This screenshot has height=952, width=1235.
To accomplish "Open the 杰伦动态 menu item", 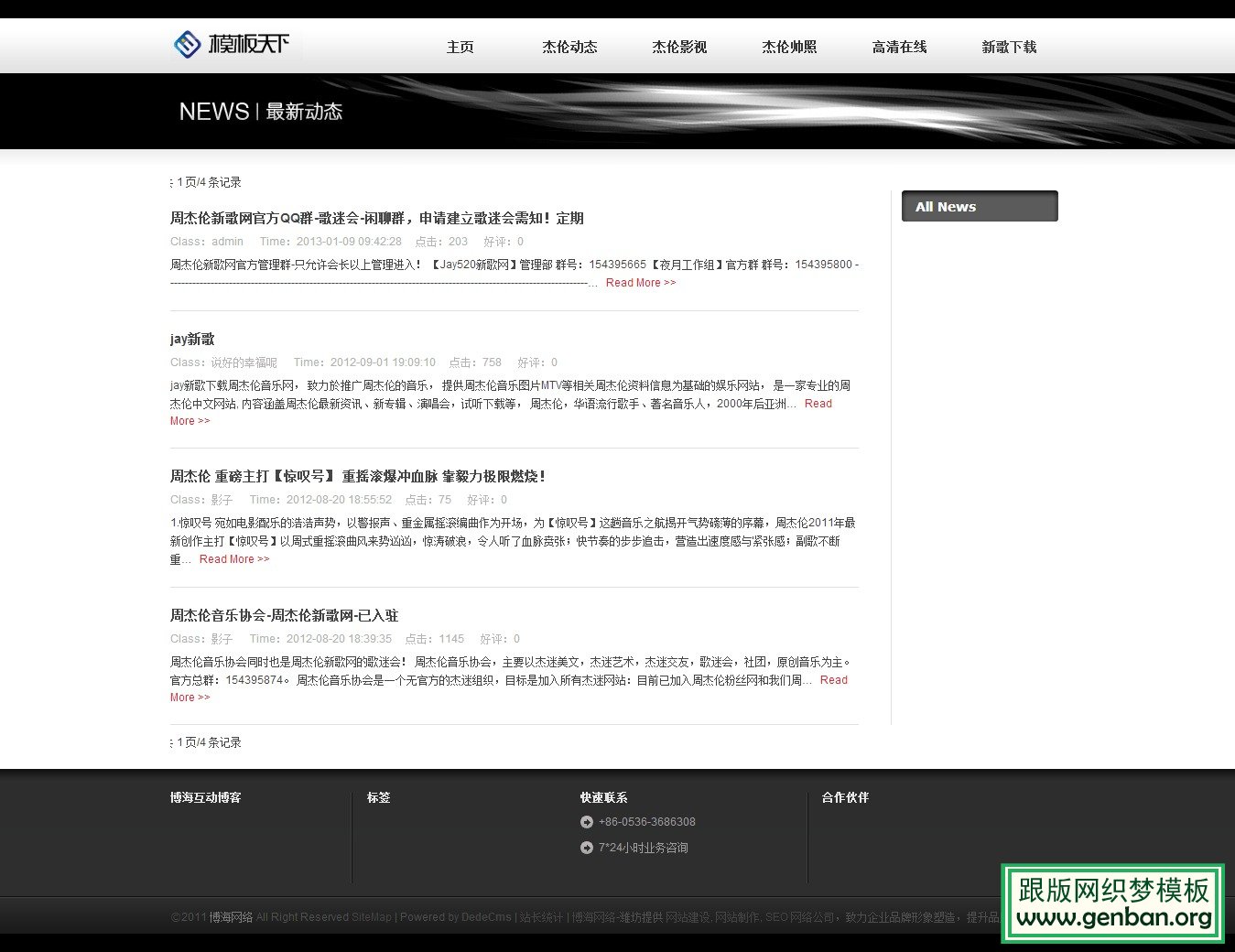I will pos(569,47).
